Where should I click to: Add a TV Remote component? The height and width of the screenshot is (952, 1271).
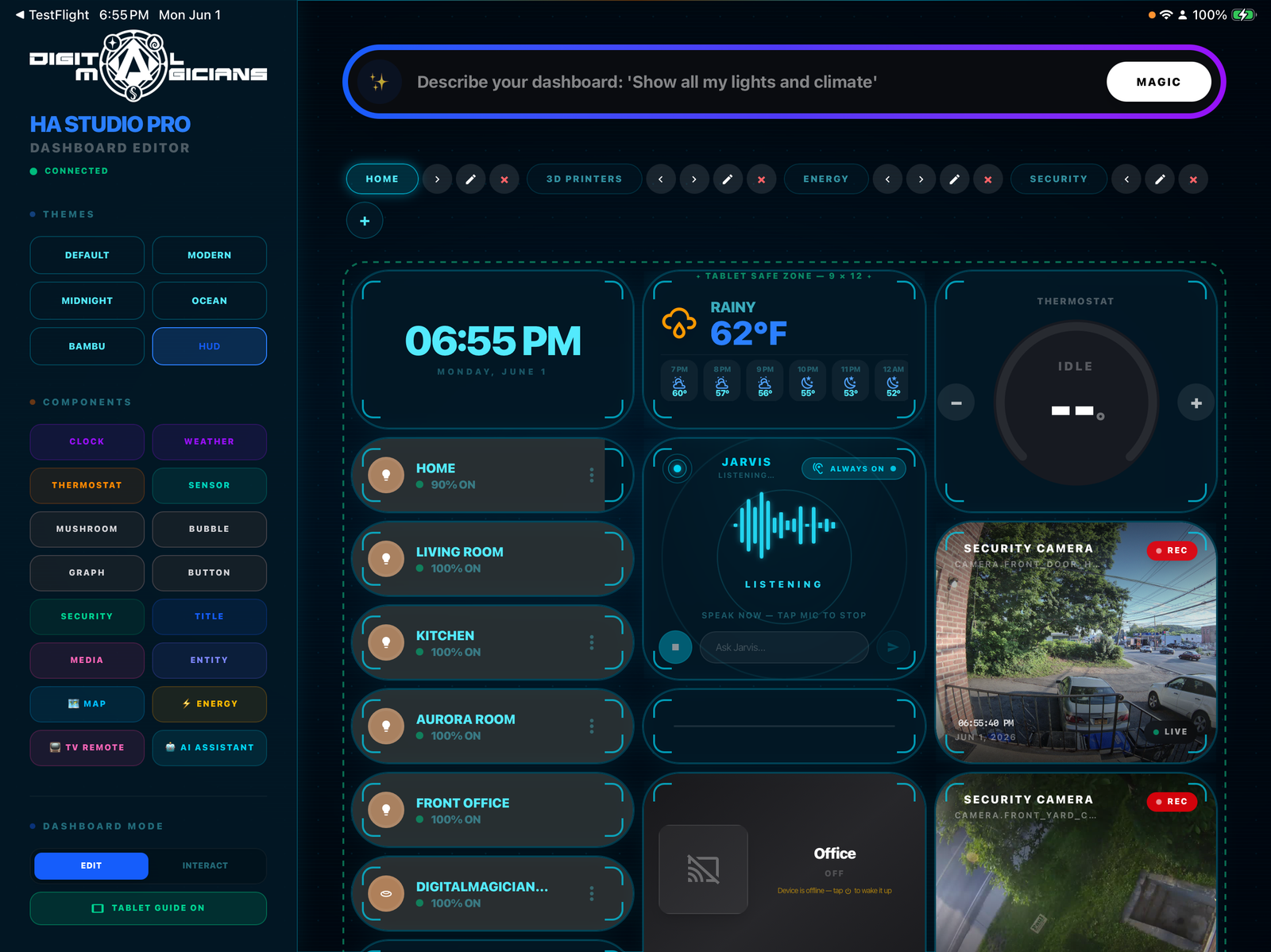point(87,747)
